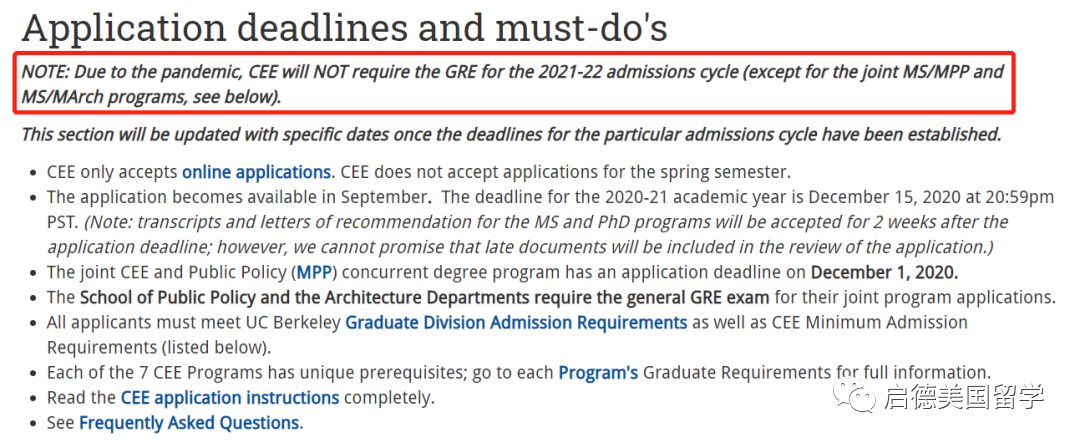This screenshot has height=445, width=1080.
Task: Open the "online applications" link
Action: click(x=257, y=171)
